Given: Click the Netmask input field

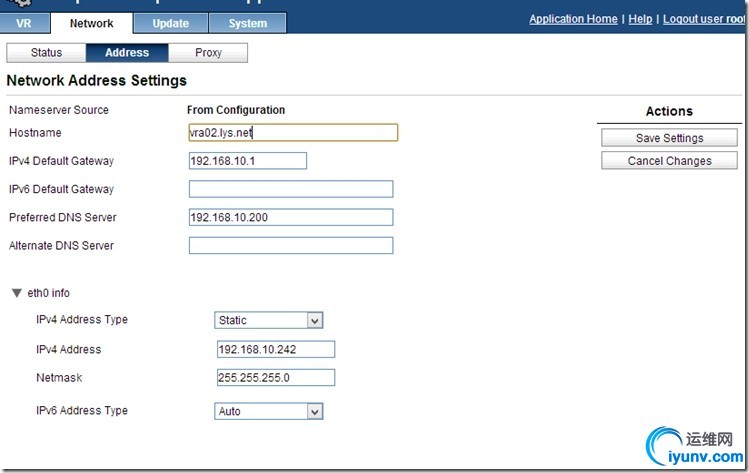Looking at the screenshot, I should point(275,377).
